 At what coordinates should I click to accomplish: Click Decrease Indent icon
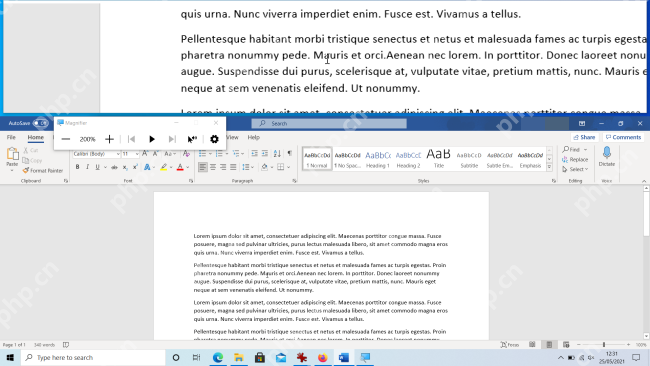click(255, 153)
